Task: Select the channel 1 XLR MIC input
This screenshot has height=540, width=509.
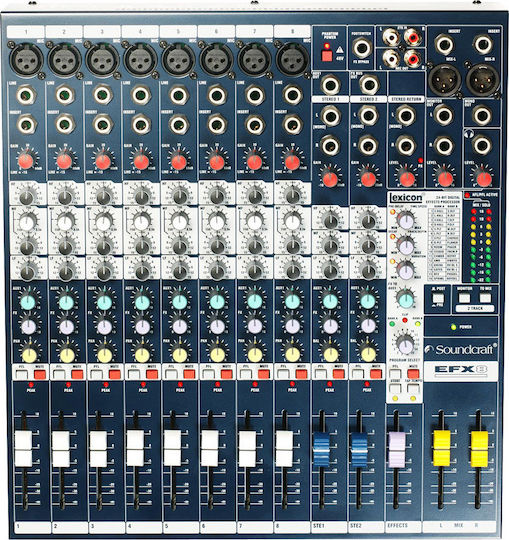Action: click(25, 59)
